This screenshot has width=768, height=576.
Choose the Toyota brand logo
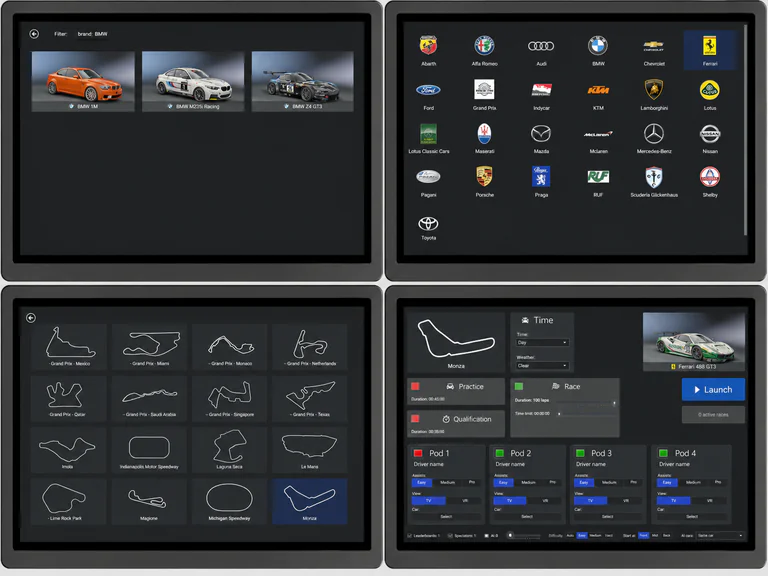428,223
